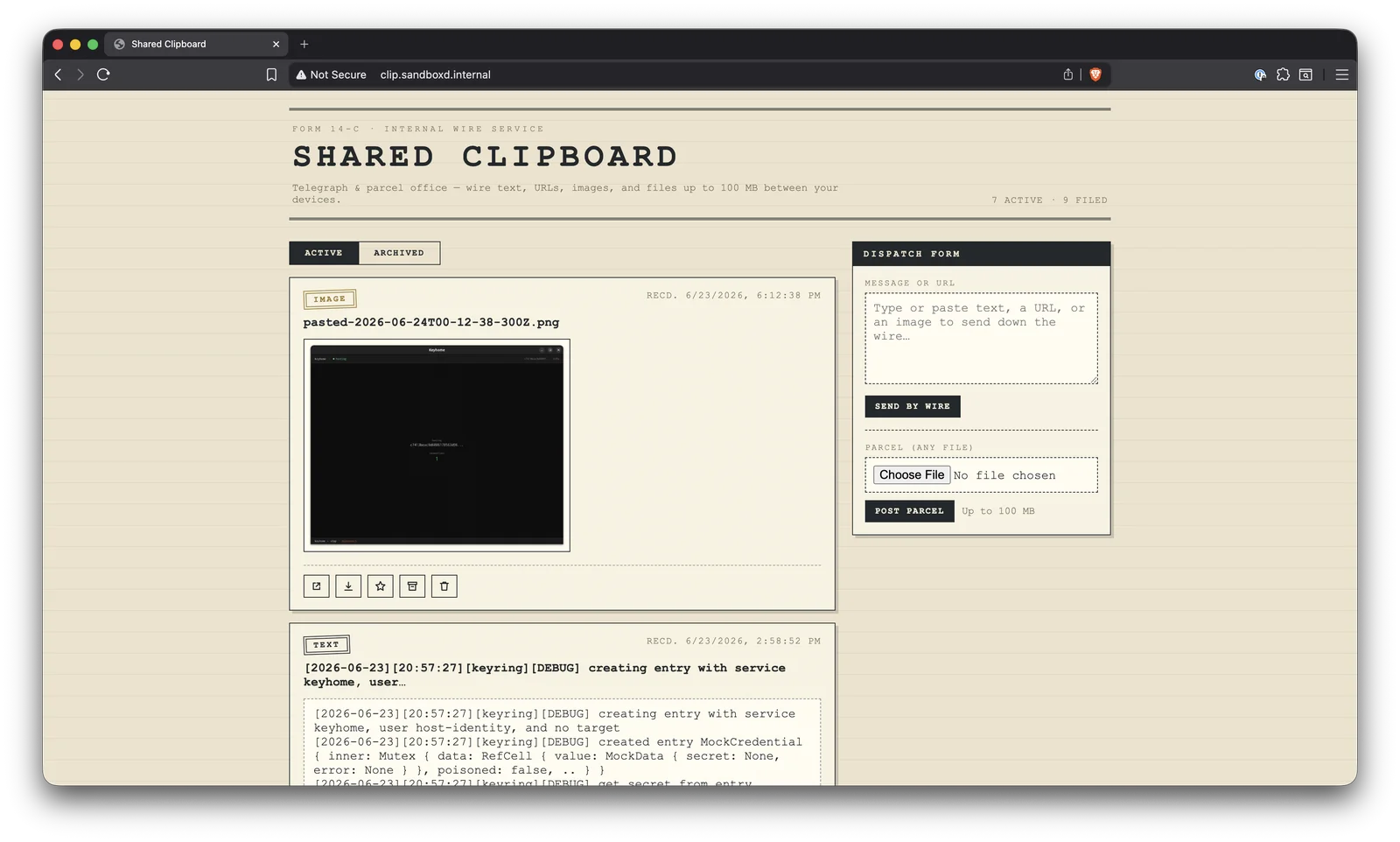The image size is (1400, 842).
Task: Open Brave Shields lion icon
Action: point(1095,74)
